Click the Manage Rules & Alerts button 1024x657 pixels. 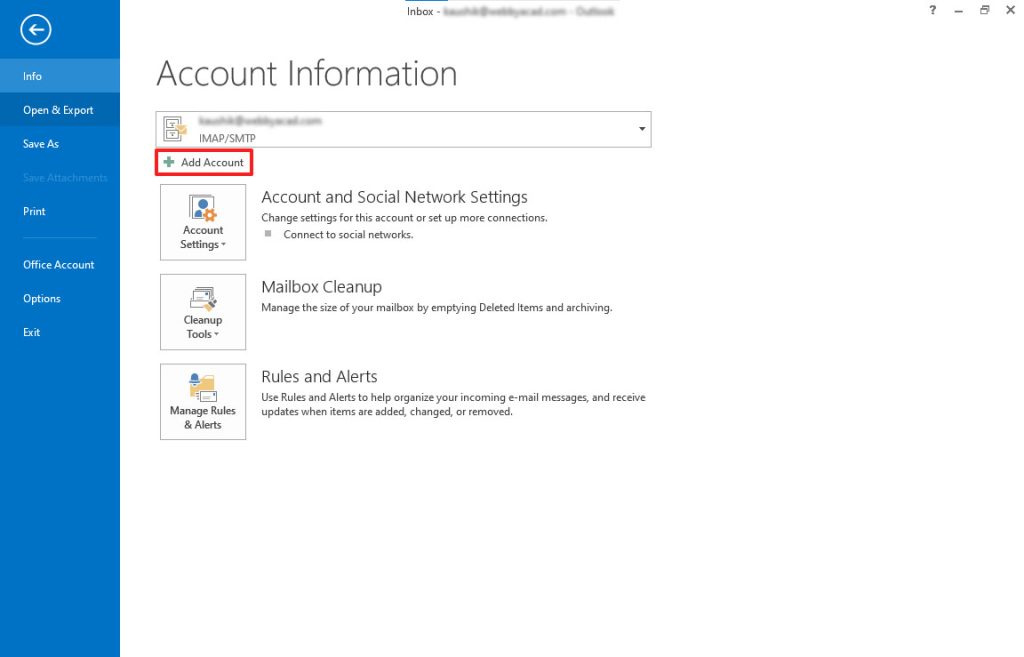click(x=203, y=402)
